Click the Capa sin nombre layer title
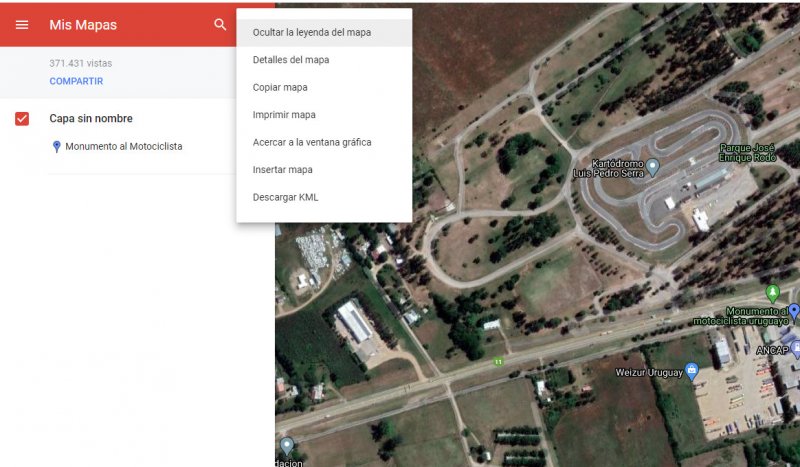The width and height of the screenshot is (800, 467). click(91, 118)
